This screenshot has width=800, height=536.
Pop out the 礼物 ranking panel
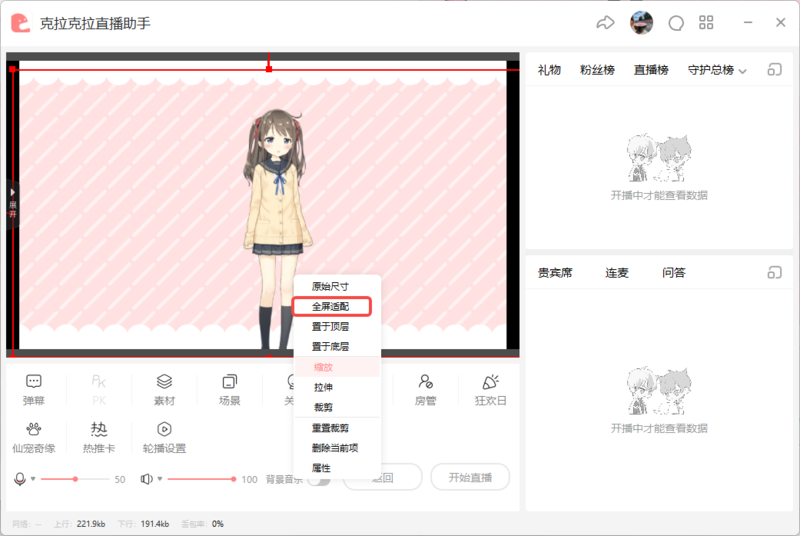pos(774,69)
